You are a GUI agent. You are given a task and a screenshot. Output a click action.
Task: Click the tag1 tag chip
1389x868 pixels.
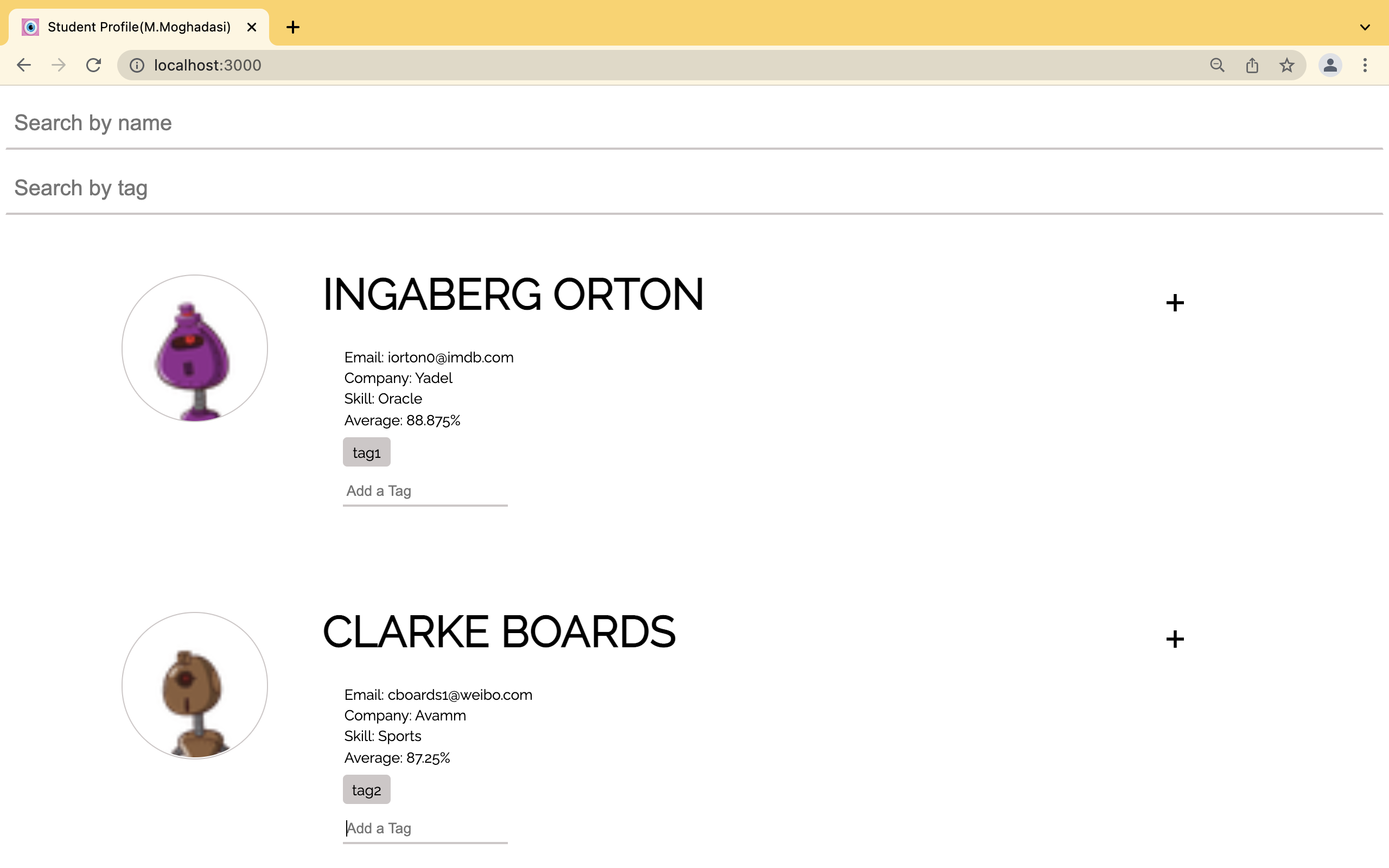pyautogui.click(x=366, y=452)
